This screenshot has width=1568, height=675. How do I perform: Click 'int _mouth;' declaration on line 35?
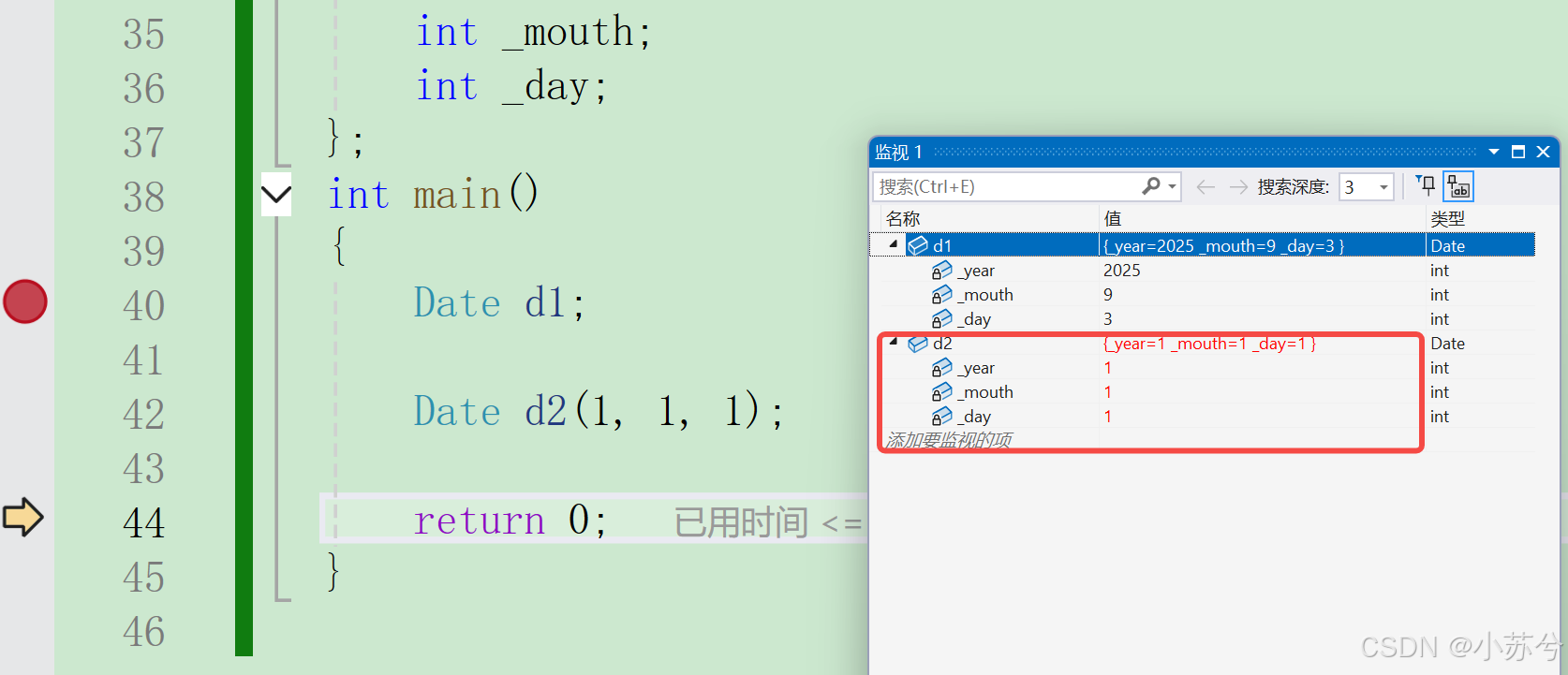pyautogui.click(x=533, y=32)
